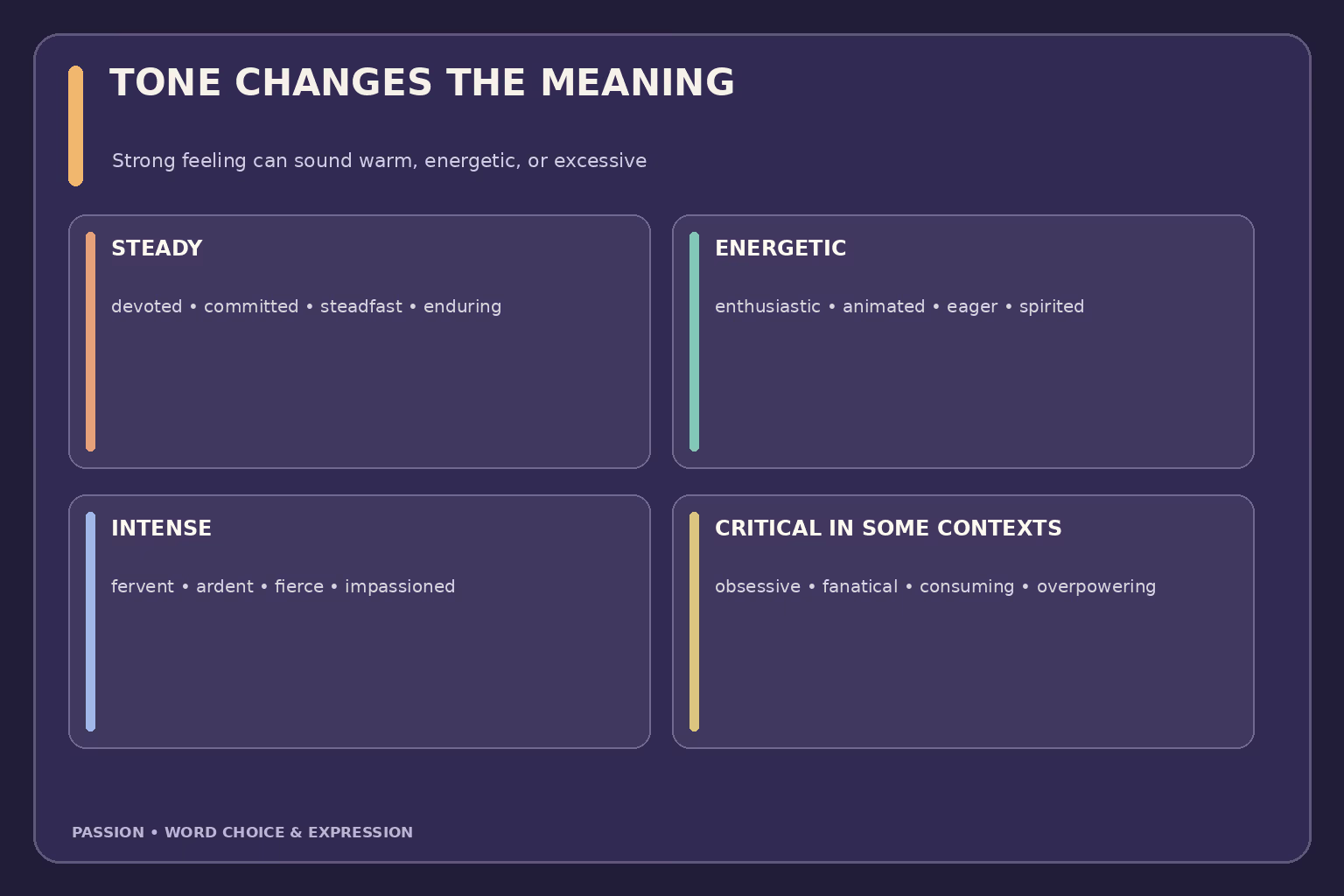Image resolution: width=1344 pixels, height=896 pixels.
Task: Click the blue accent bar in Intense card
Action: tap(90, 622)
